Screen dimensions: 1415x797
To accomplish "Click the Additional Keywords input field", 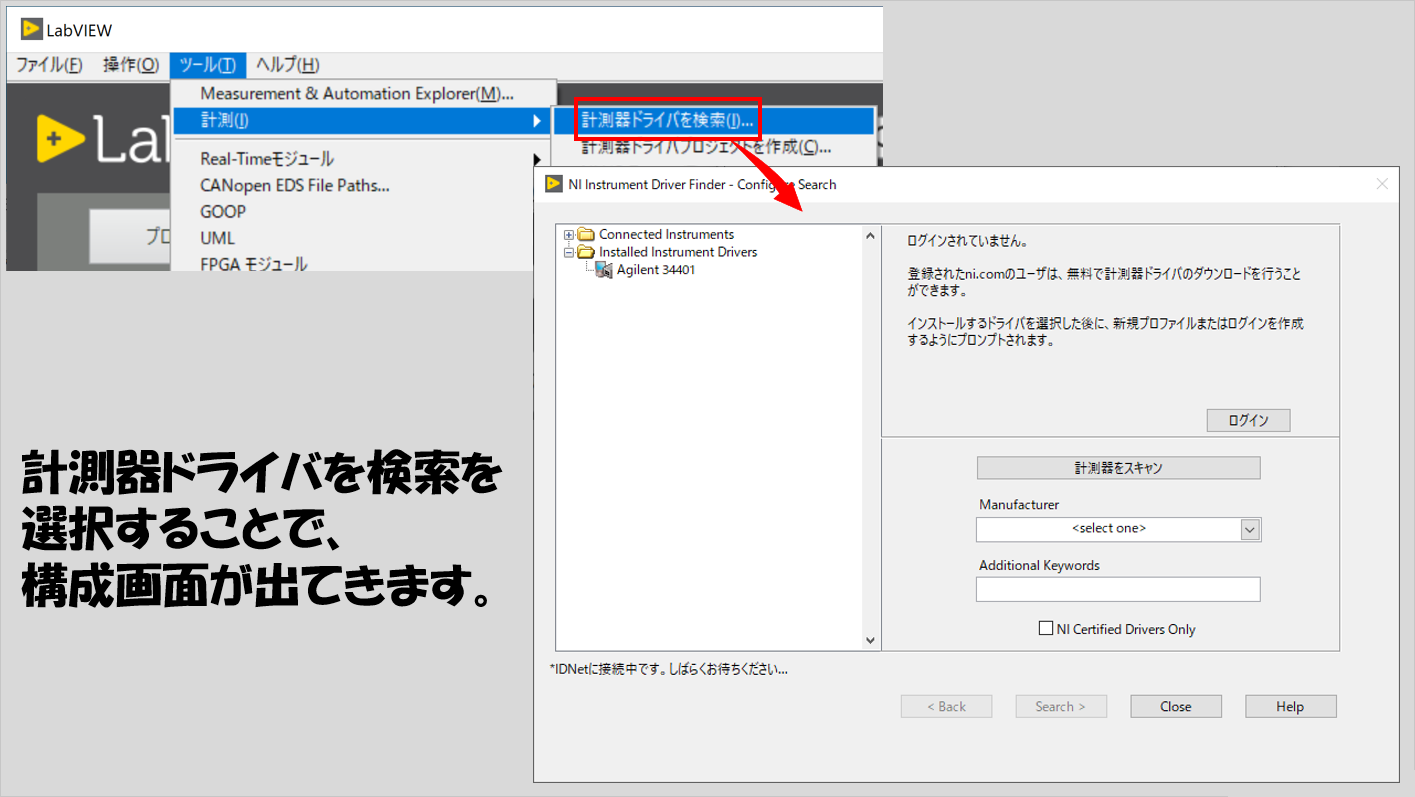I will click(1118, 589).
